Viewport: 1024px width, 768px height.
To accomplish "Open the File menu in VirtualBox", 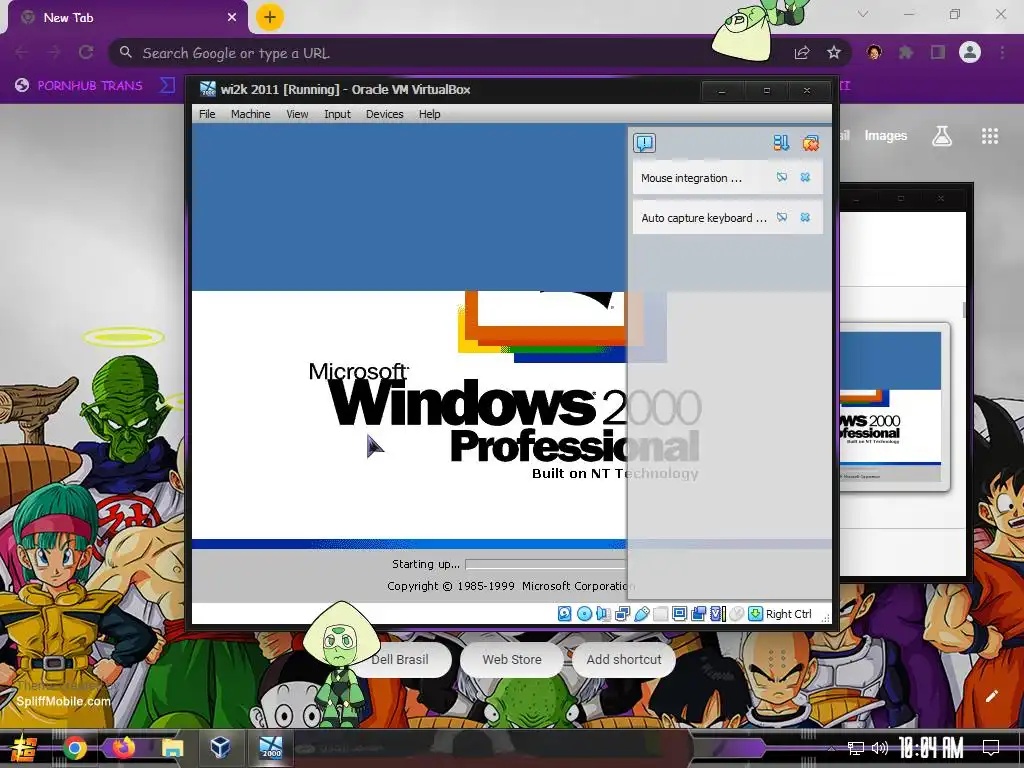I will [207, 114].
